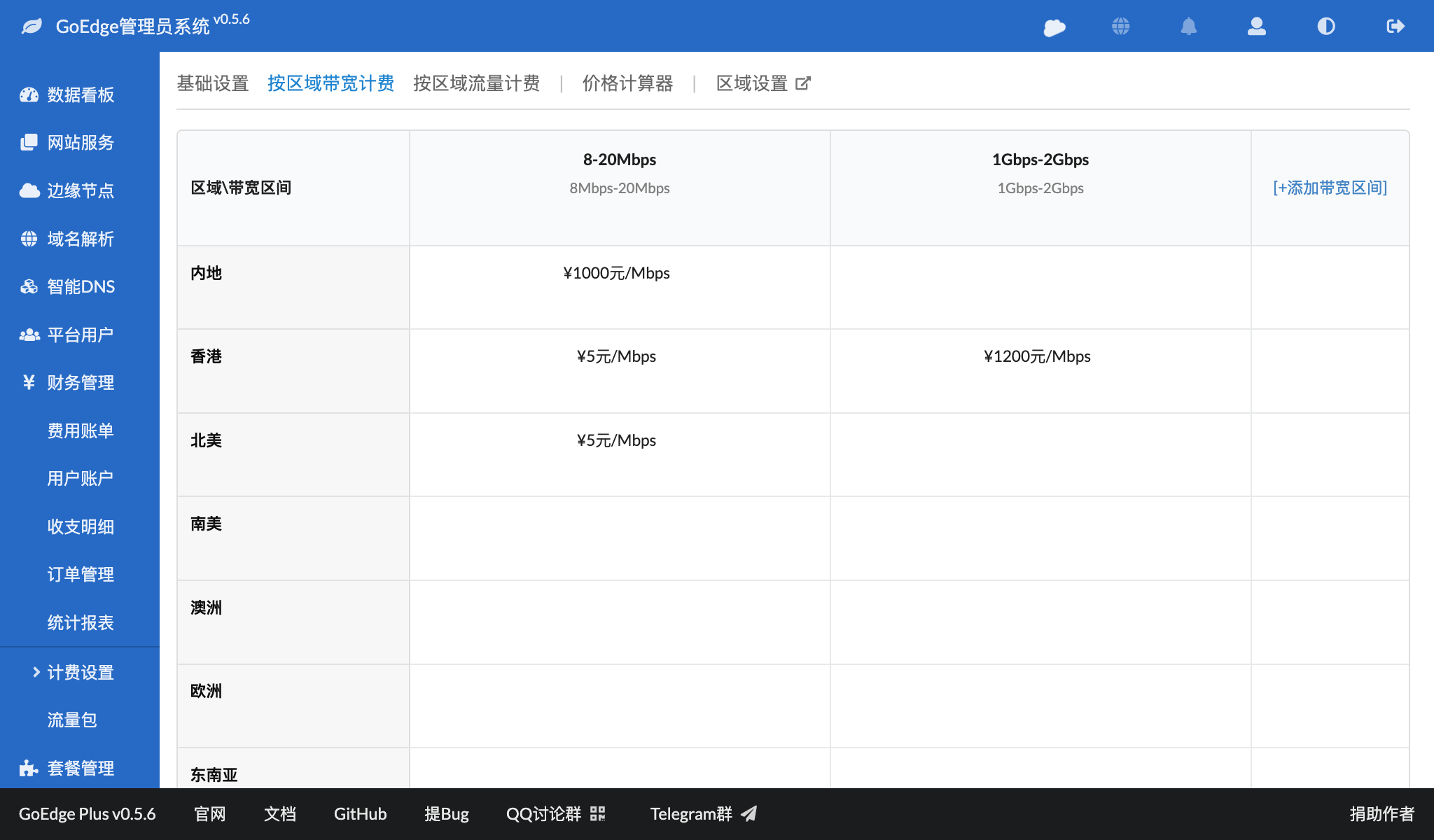
Task: Click the 套餐管理 puzzle icon
Action: (x=29, y=768)
